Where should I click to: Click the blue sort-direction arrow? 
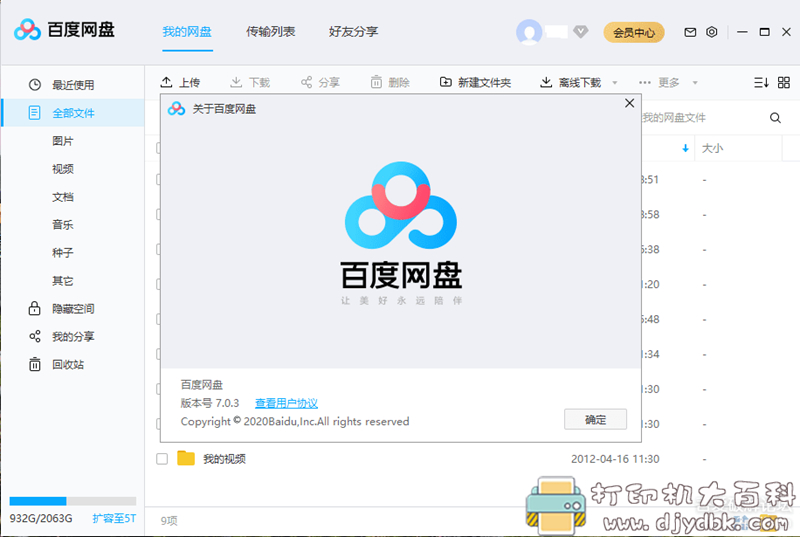685,148
